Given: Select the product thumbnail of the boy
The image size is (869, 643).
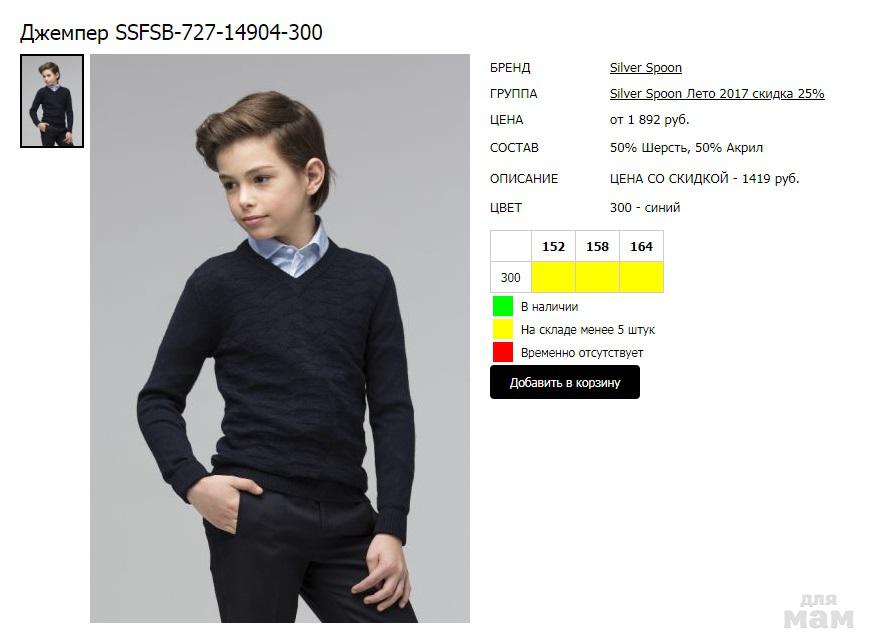Looking at the screenshot, I should [52, 101].
